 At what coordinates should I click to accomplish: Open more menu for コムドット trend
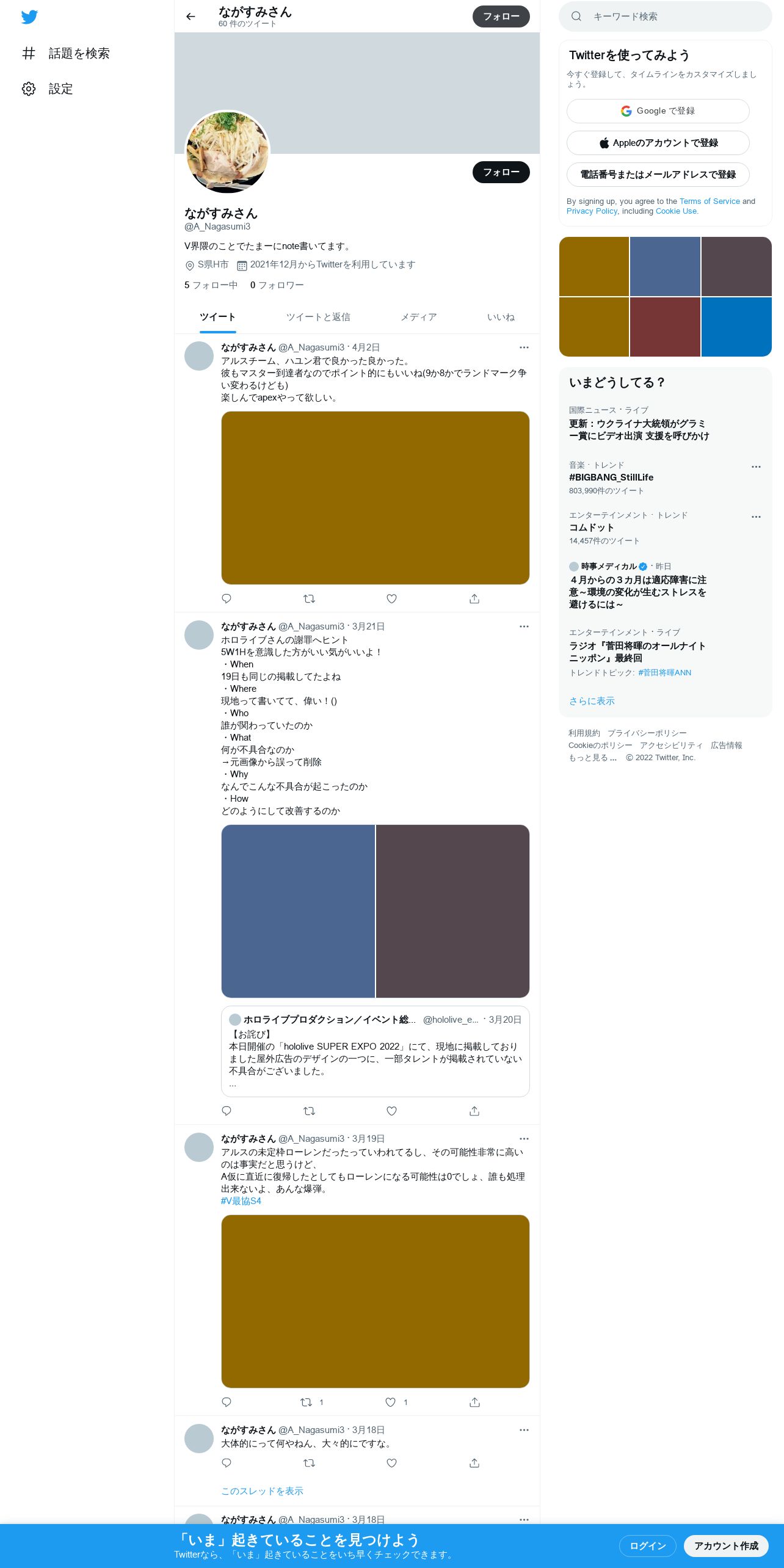pos(756,517)
